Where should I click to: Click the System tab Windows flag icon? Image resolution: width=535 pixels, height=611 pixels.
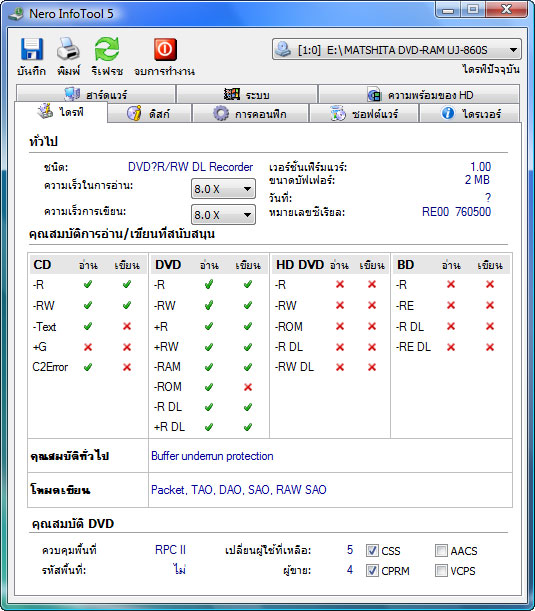232,94
